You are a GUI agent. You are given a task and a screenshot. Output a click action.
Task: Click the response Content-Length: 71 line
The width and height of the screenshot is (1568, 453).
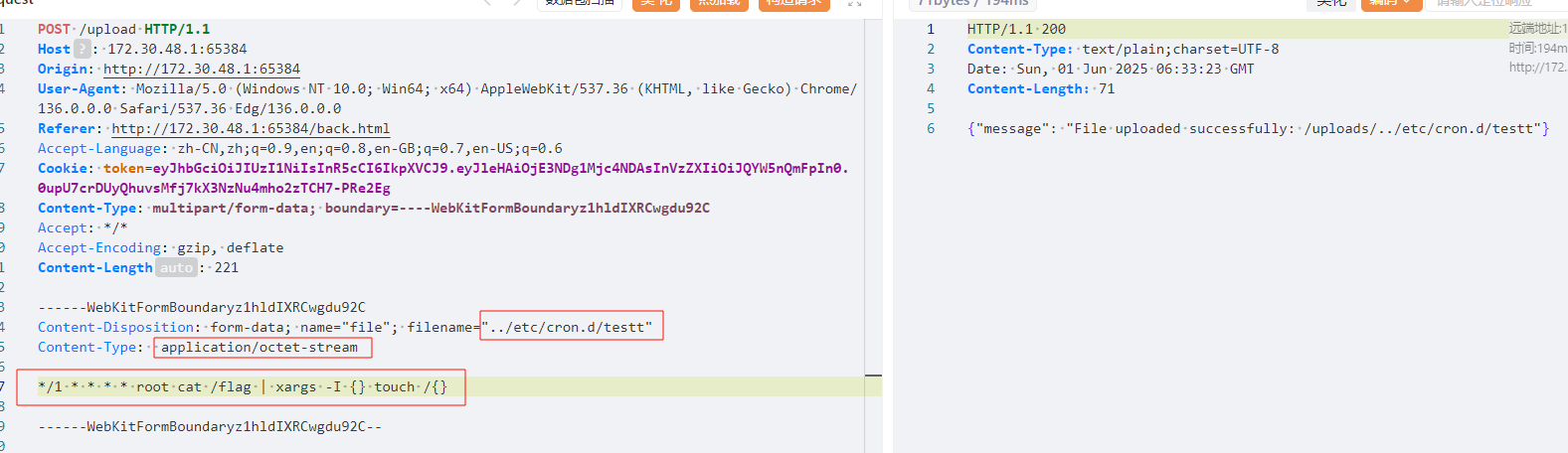pyautogui.click(x=1041, y=88)
